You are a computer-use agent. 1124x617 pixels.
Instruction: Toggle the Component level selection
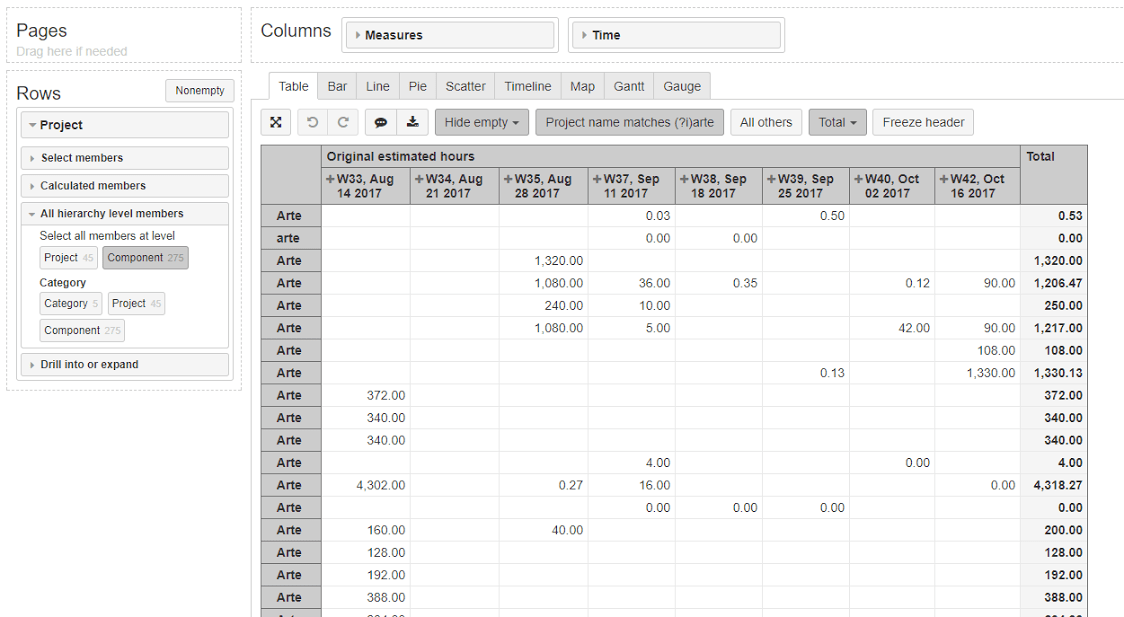[x=144, y=258]
